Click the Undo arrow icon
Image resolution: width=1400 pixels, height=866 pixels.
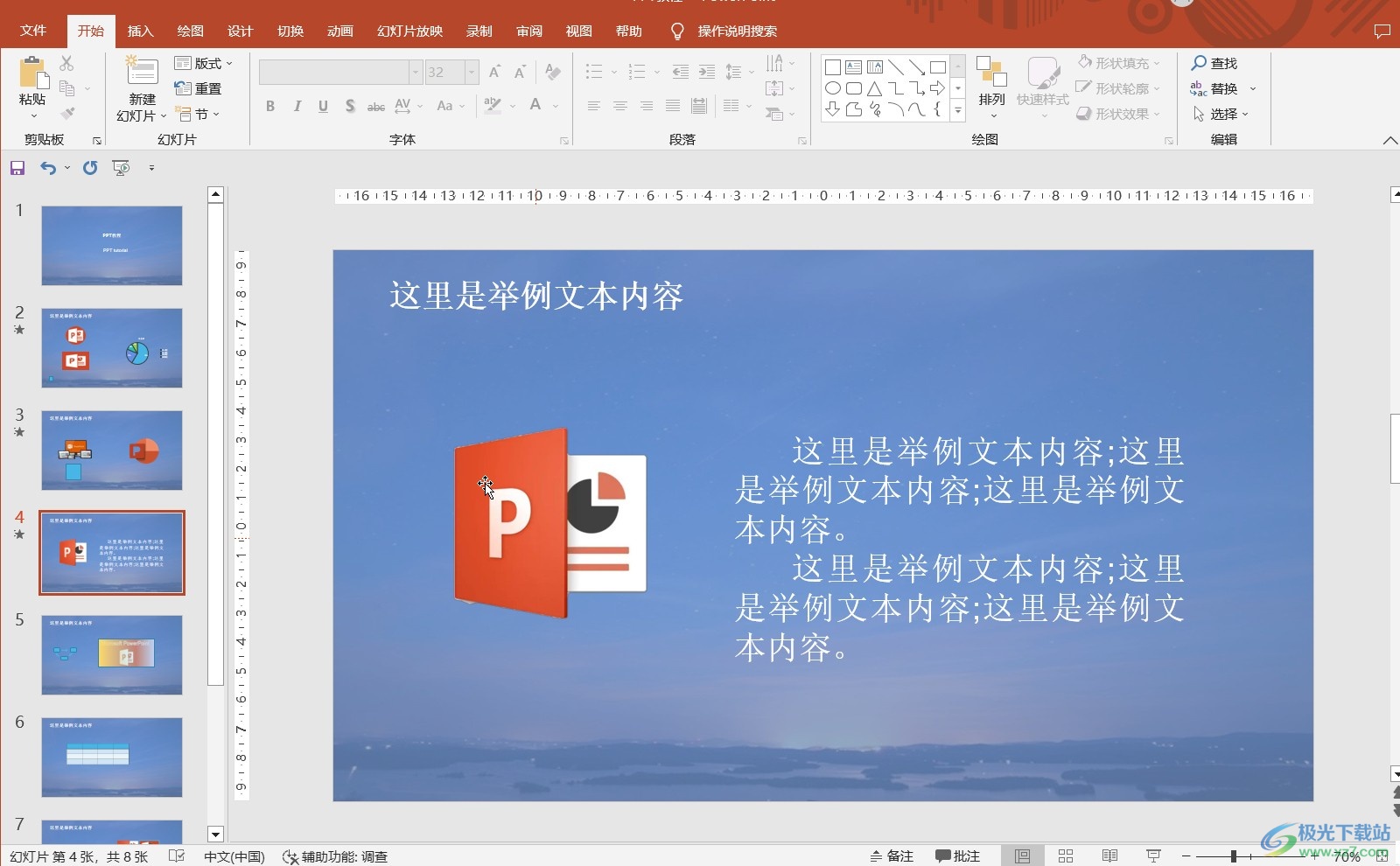(x=48, y=168)
